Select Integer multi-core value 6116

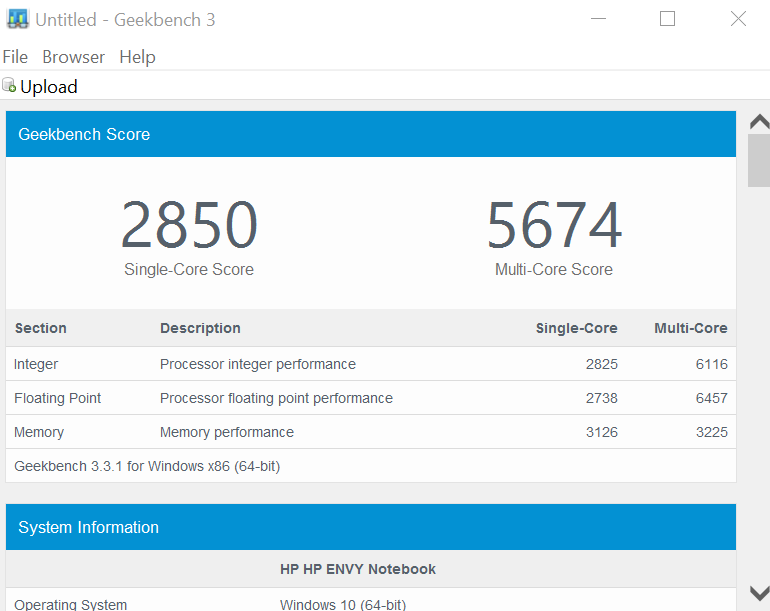point(712,364)
